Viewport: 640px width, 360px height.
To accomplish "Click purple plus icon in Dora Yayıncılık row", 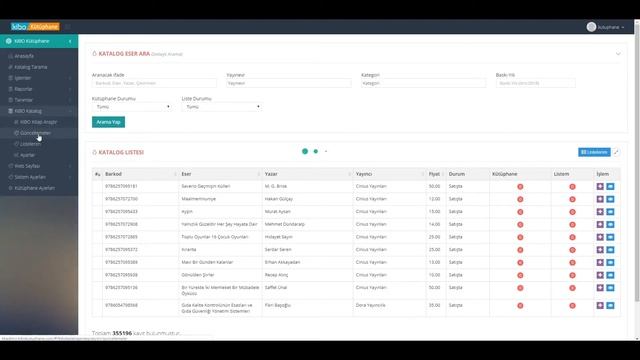I will tap(600, 305).
